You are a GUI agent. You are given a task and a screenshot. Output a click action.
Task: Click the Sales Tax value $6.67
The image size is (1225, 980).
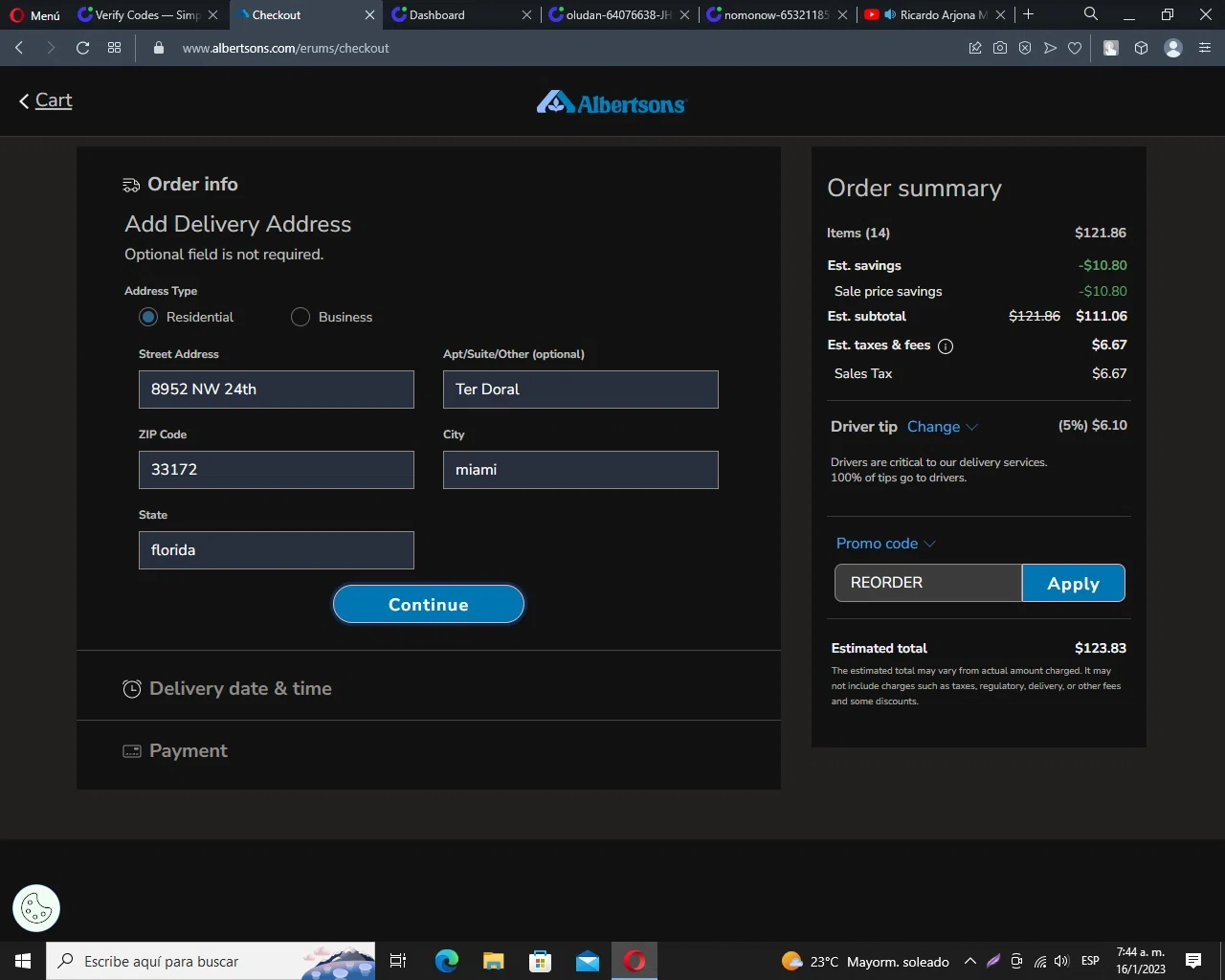click(1109, 373)
